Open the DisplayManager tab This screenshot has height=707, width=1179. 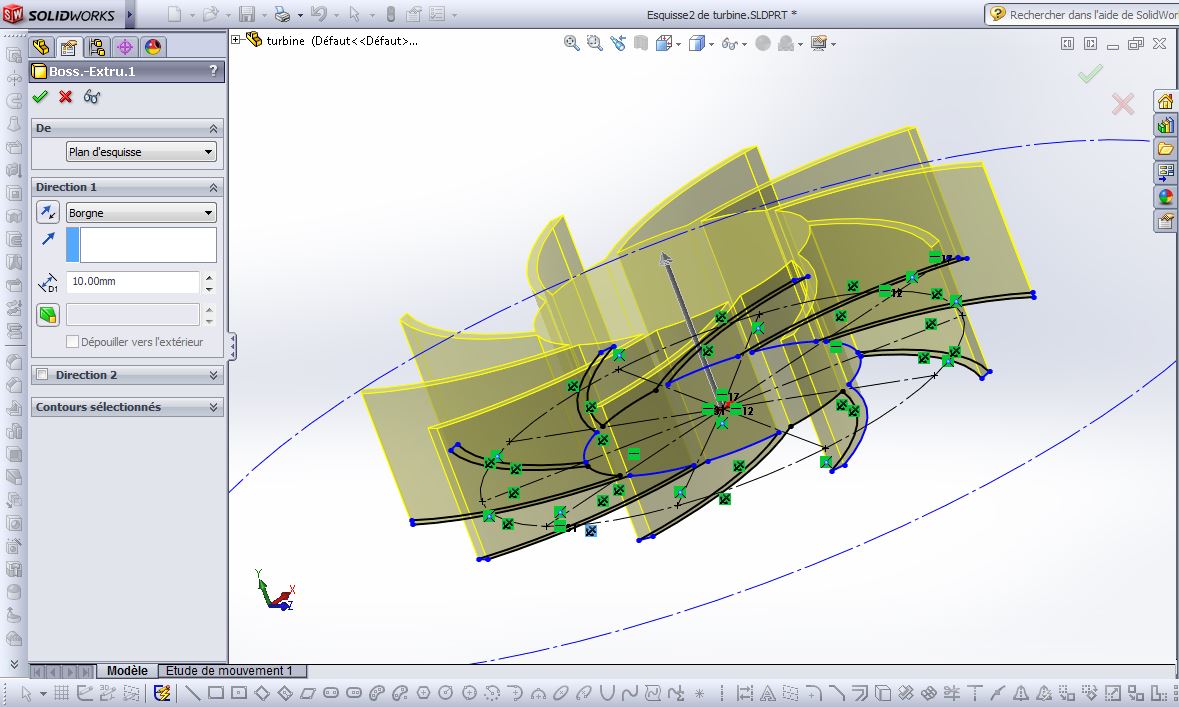[x=153, y=47]
